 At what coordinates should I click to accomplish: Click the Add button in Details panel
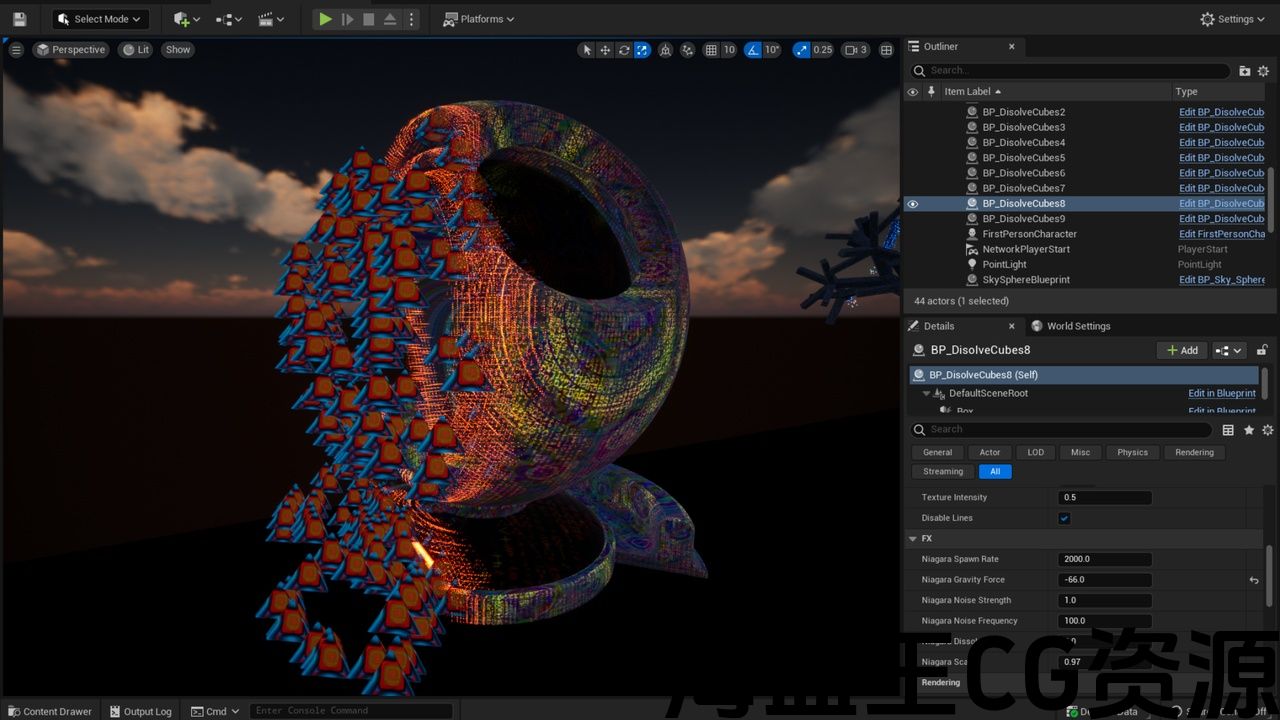point(1181,350)
